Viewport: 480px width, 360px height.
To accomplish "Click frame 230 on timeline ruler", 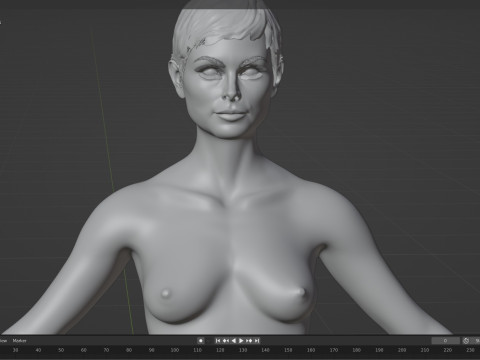I will pos(470,350).
